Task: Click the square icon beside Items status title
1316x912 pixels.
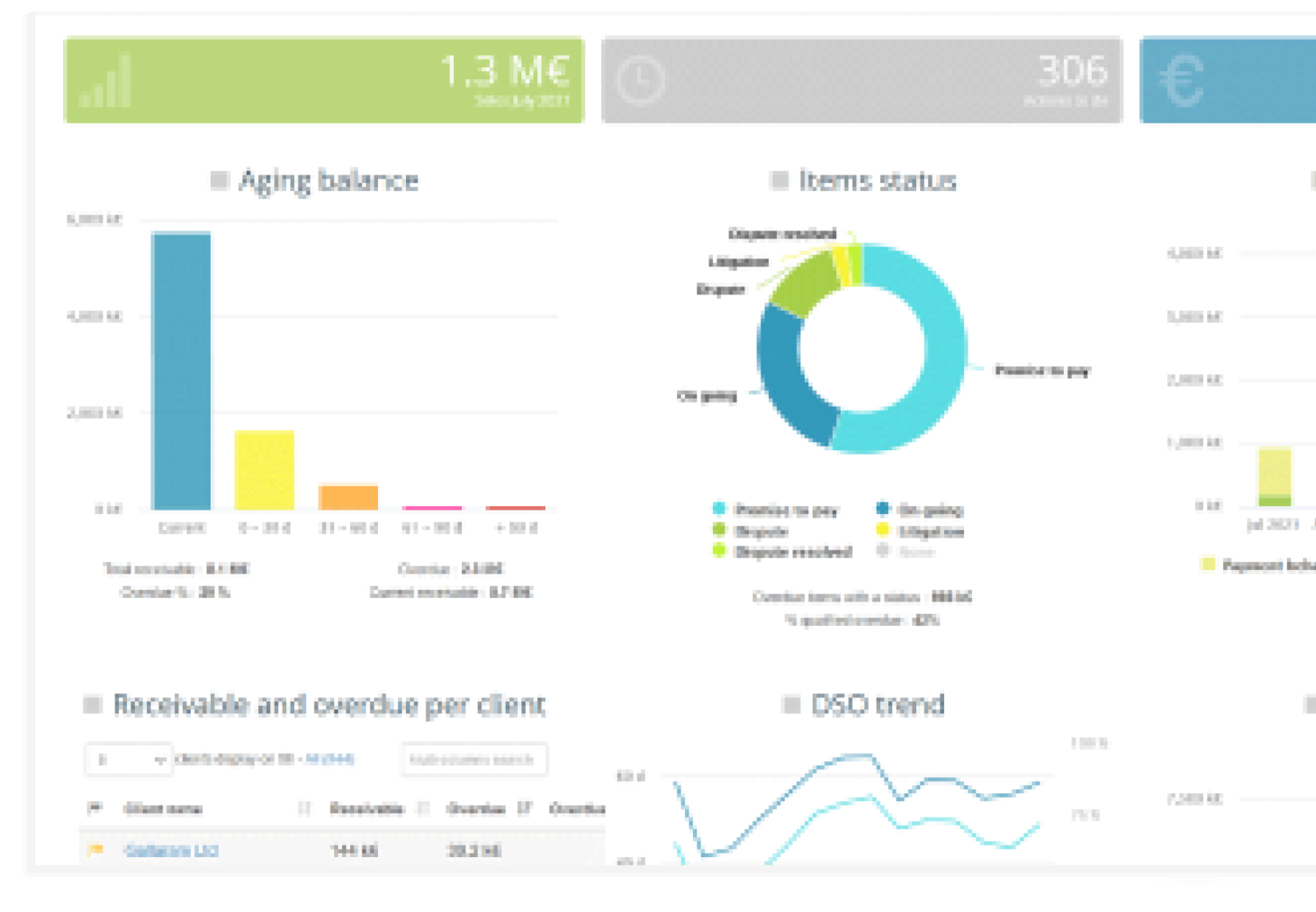Action: 780,180
